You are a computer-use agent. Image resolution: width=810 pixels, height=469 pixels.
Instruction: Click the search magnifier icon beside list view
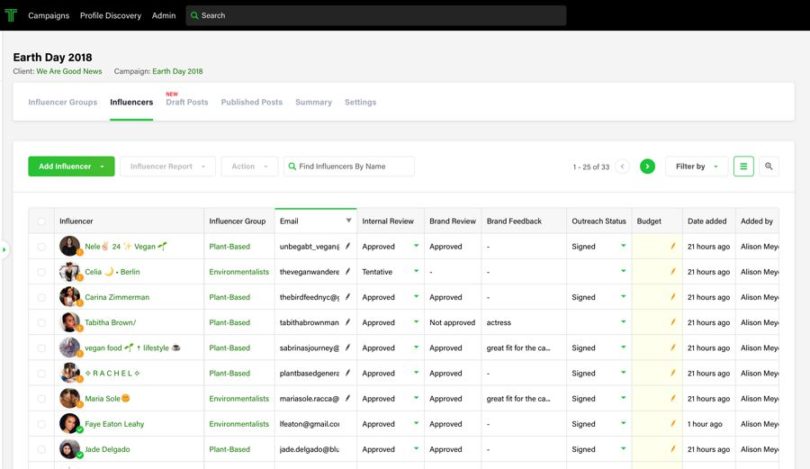[768, 167]
